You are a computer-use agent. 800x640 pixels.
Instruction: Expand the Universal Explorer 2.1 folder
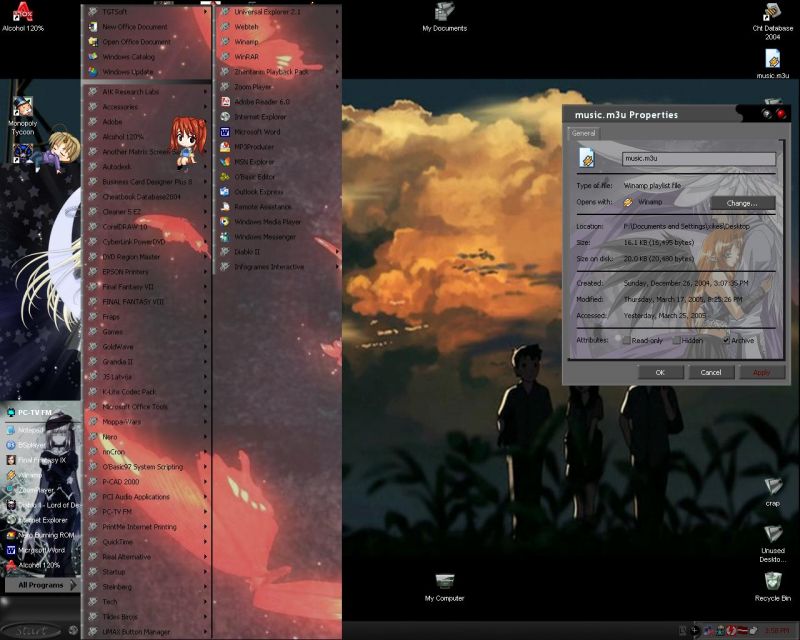coord(278,11)
